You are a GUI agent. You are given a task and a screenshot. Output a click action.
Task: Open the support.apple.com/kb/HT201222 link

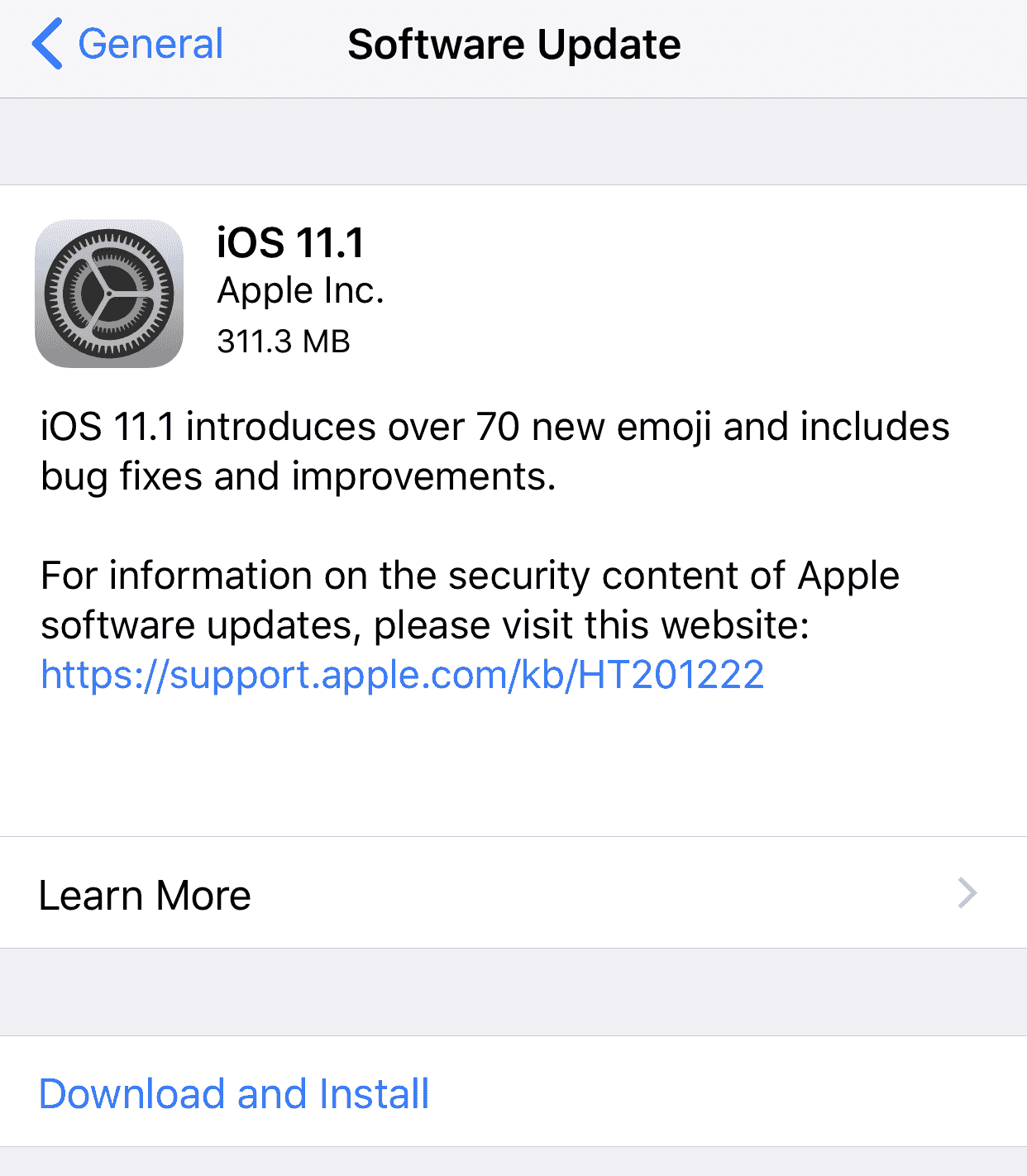pos(402,676)
